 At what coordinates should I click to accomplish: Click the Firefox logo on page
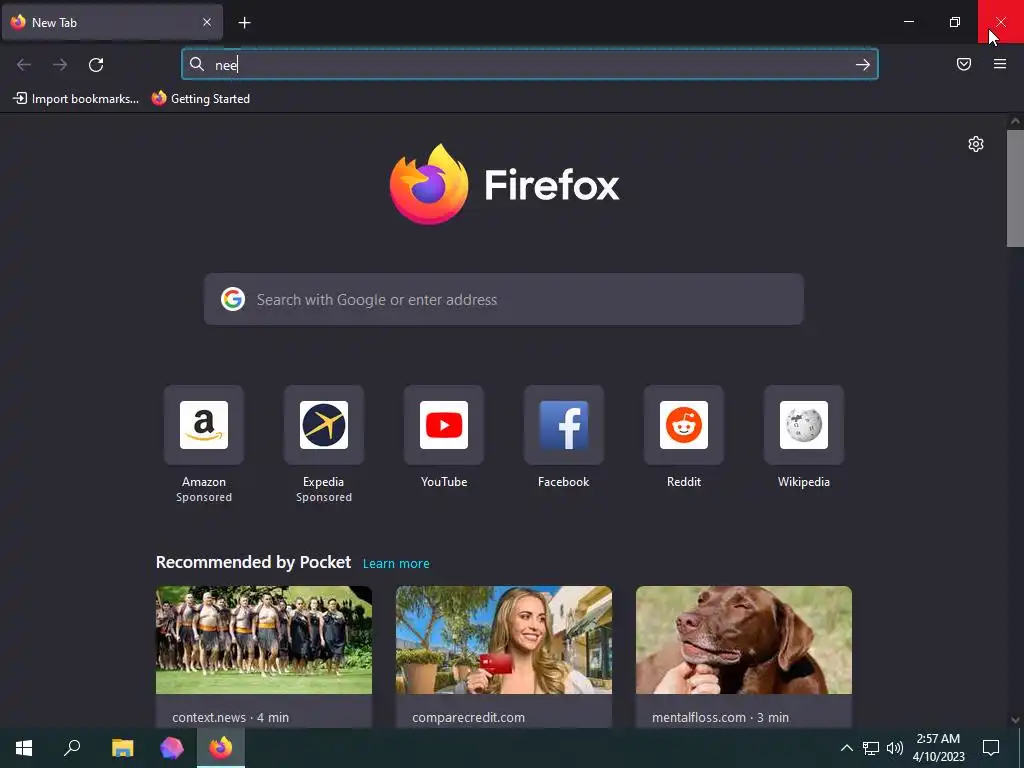tap(429, 184)
